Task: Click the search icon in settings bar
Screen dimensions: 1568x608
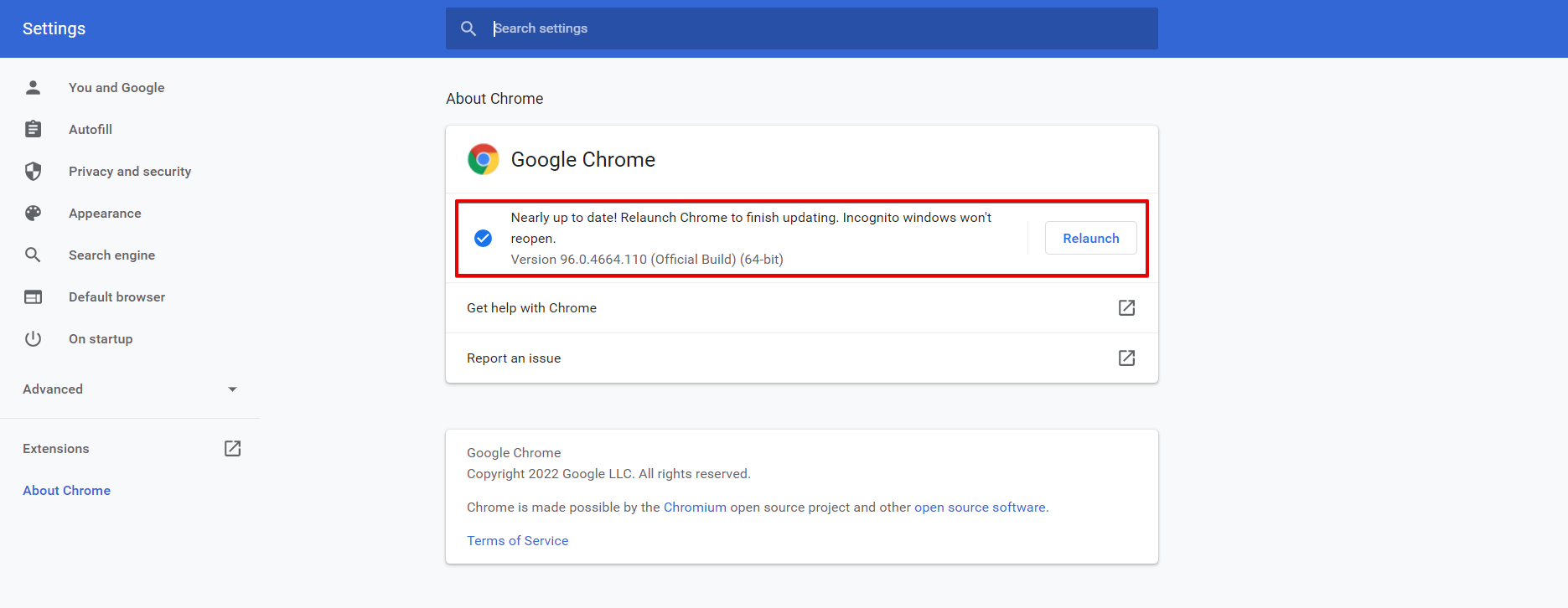Action: (468, 28)
